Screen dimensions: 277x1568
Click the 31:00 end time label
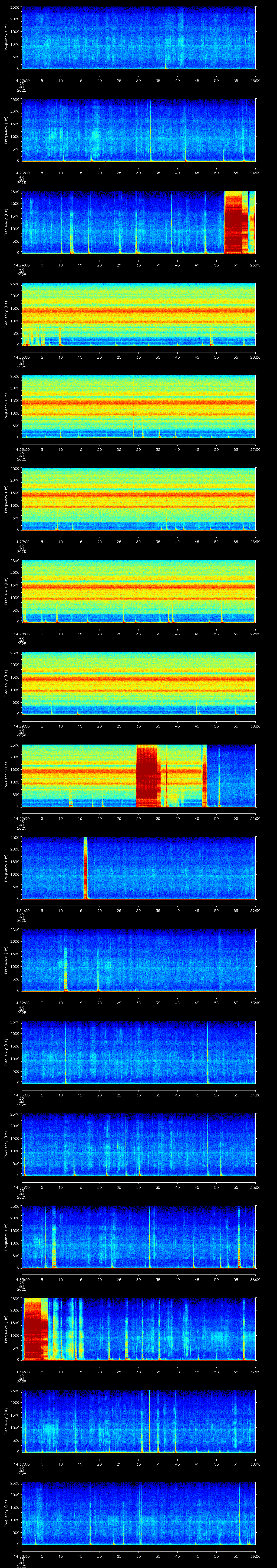tap(255, 819)
